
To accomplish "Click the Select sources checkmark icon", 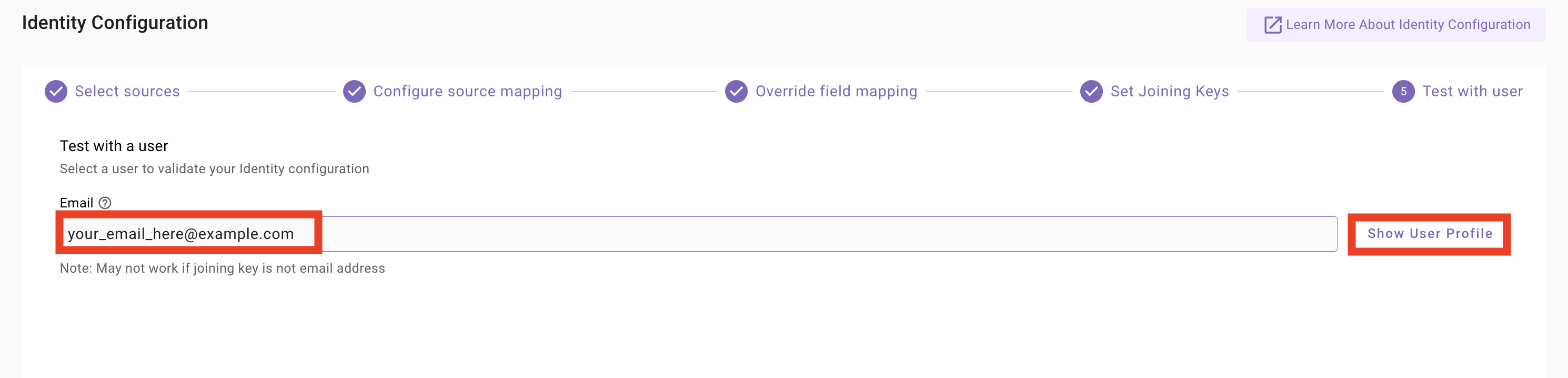I will (x=56, y=91).
